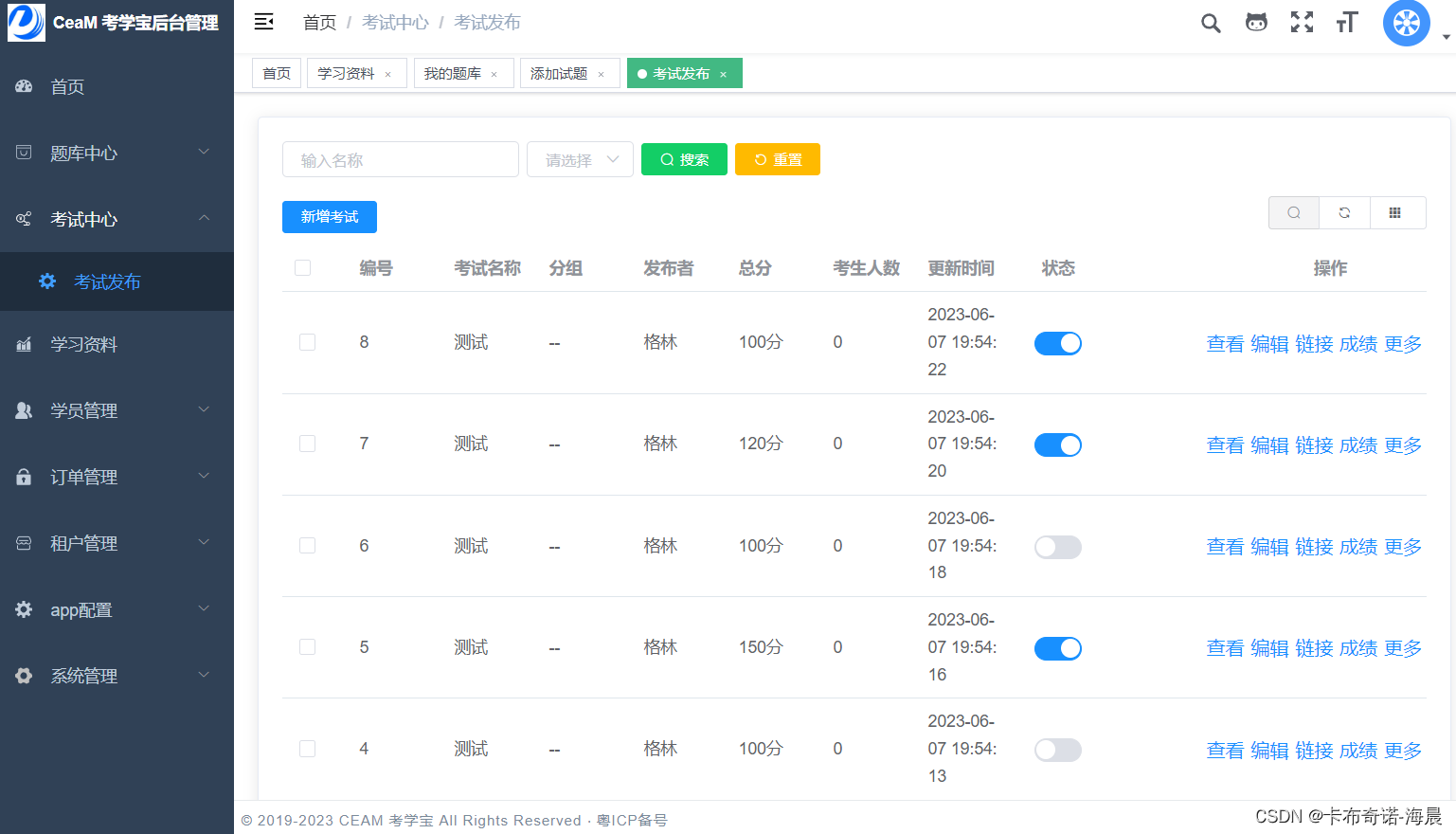1456x834 pixels.
Task: Expand the 学员管理 sidebar menu
Action: [95, 410]
